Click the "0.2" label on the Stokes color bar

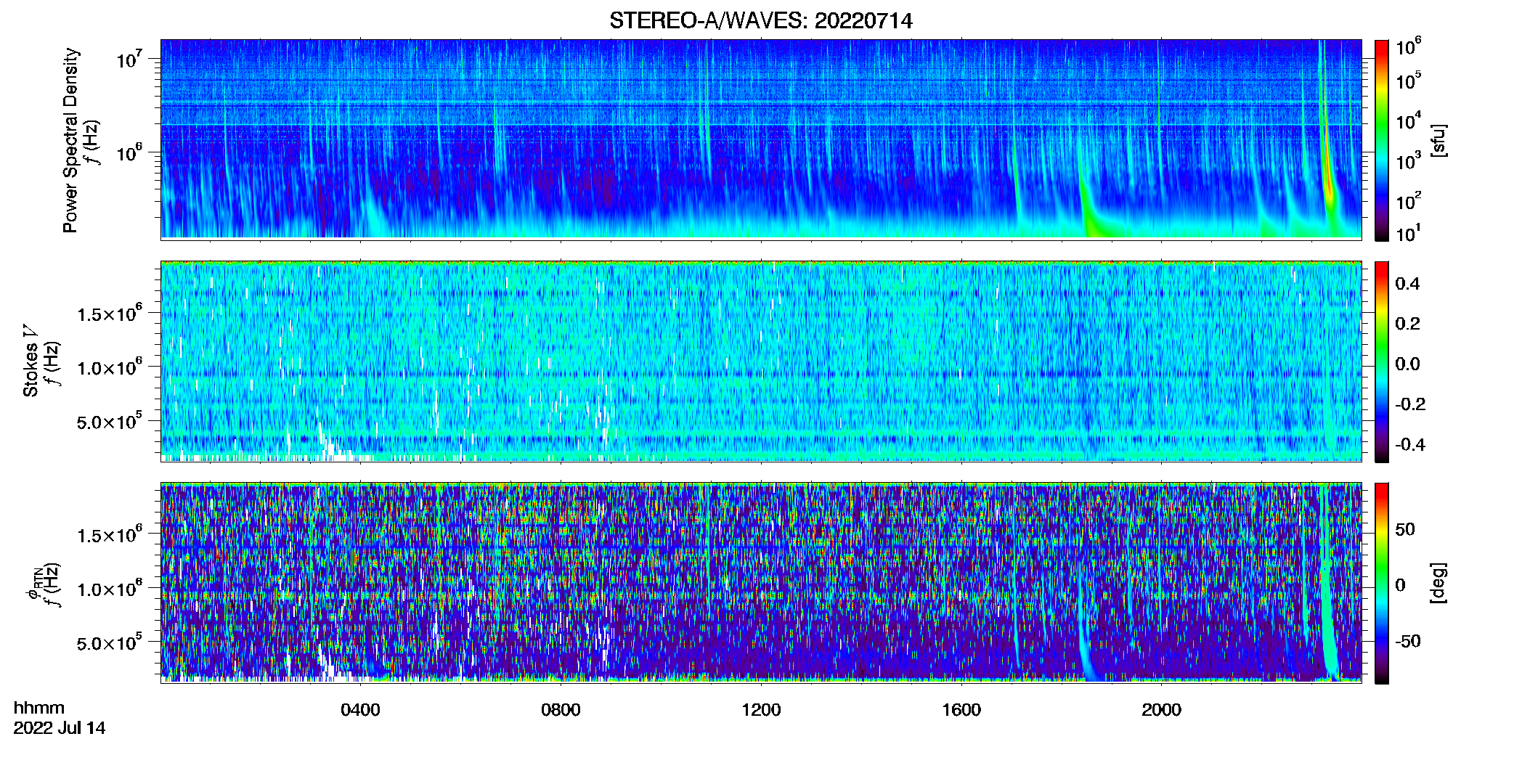tap(1407, 324)
